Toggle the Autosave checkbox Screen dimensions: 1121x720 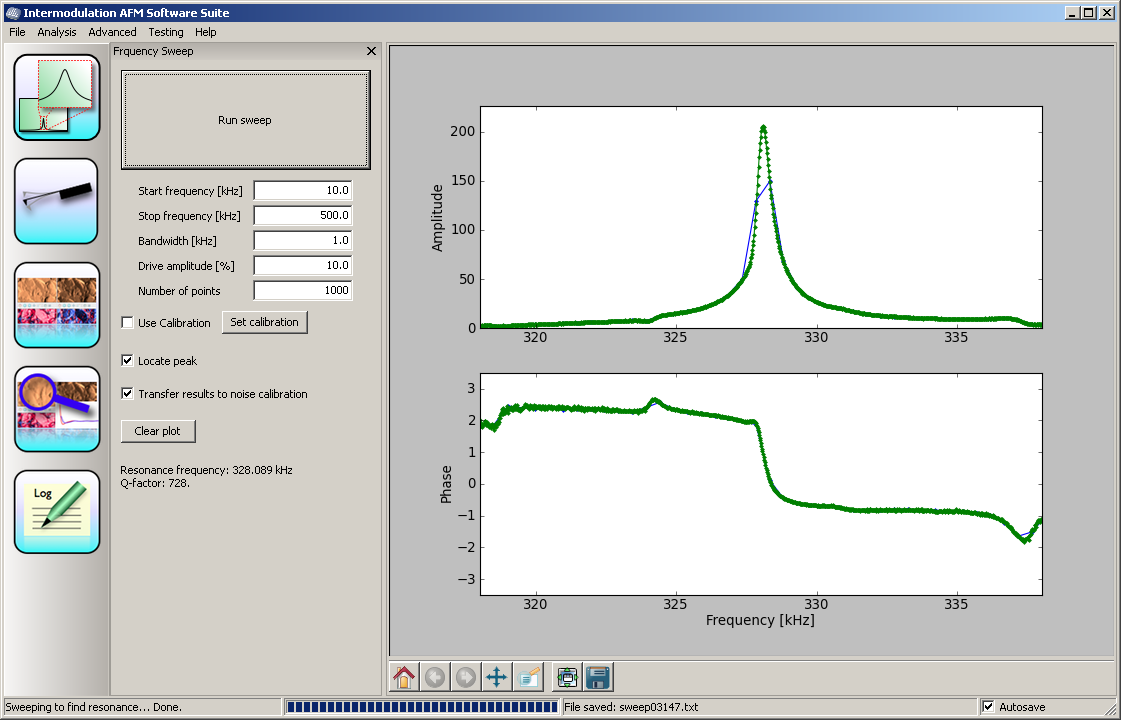[988, 707]
